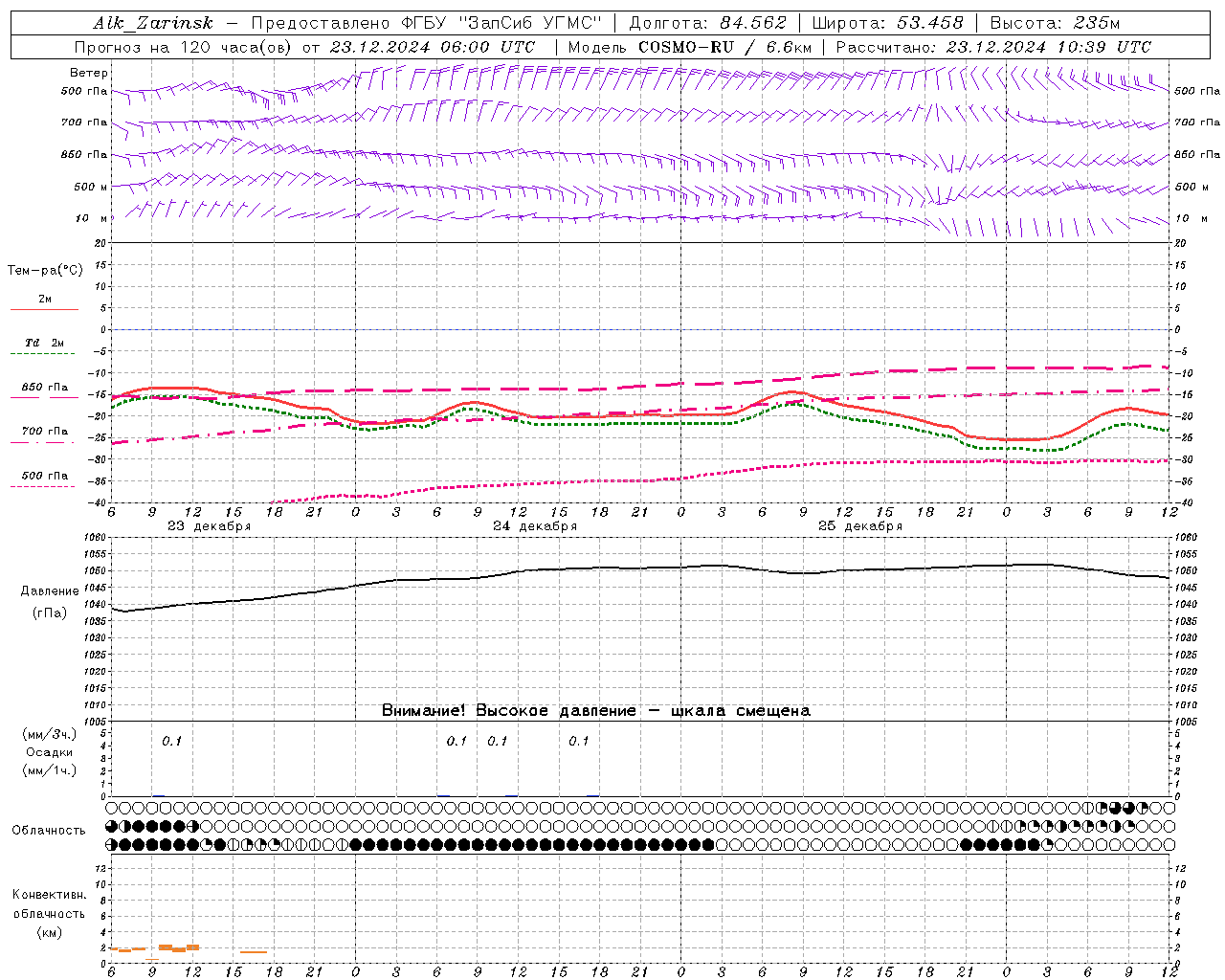
Task: Click the 'Осадки' precipitation label
Action: [49, 753]
